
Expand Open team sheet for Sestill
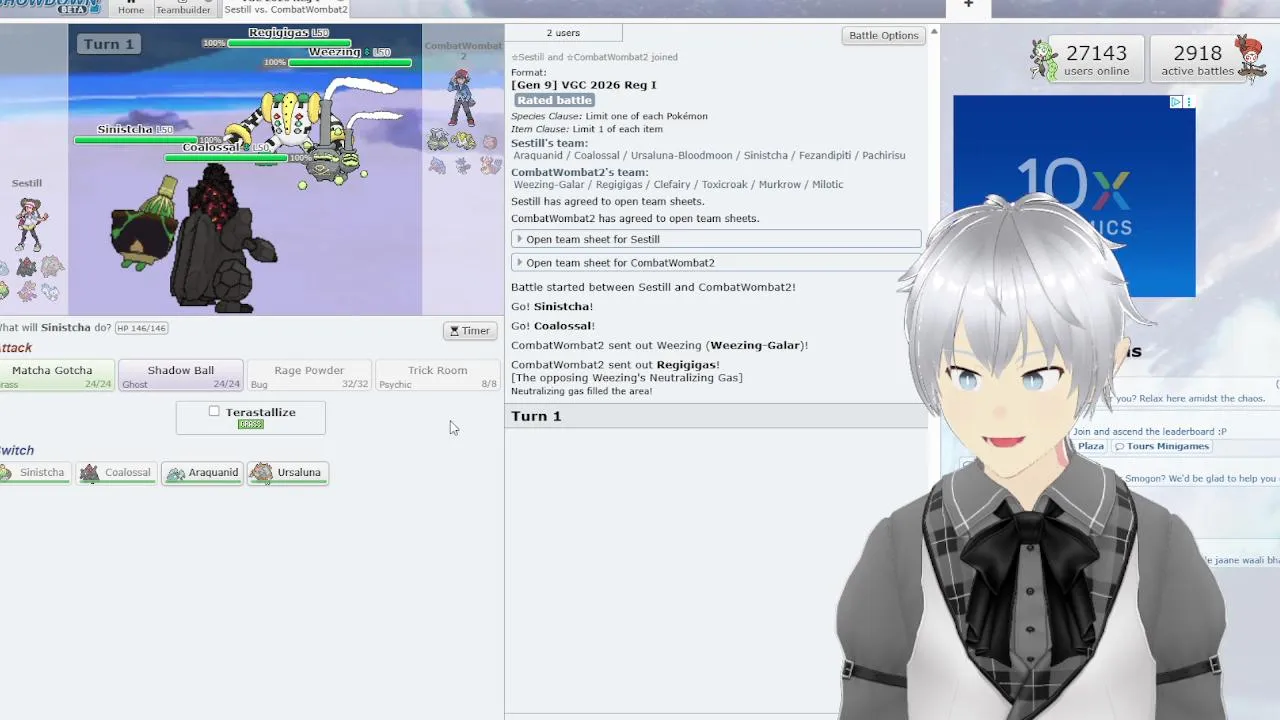click(x=716, y=239)
